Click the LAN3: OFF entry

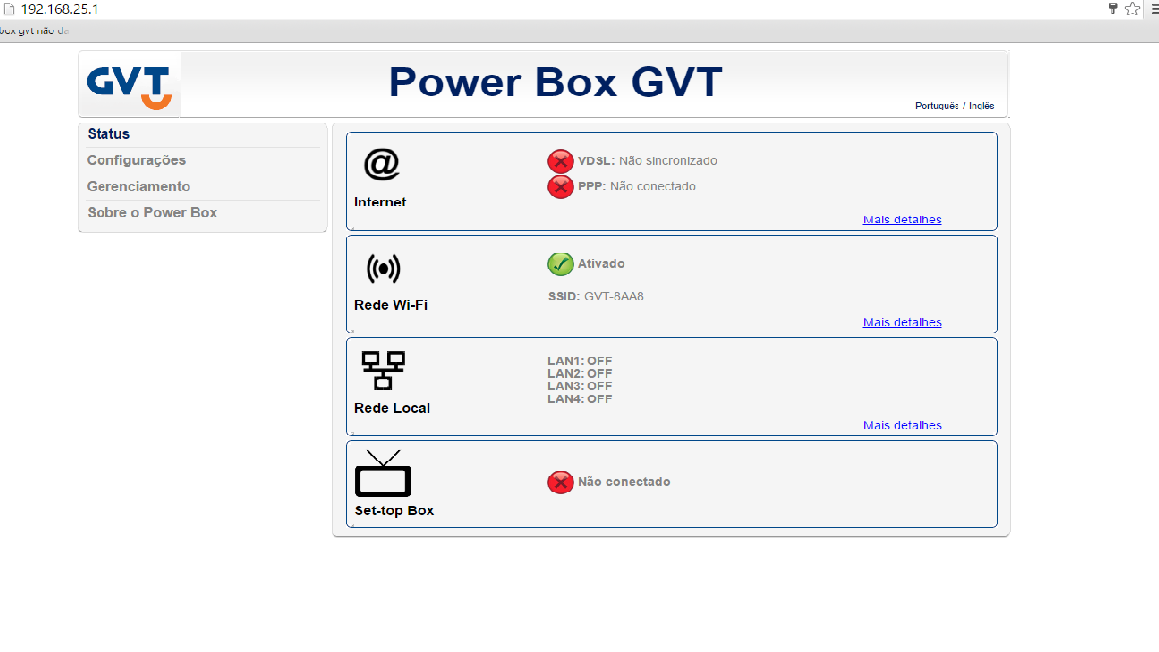pos(580,386)
